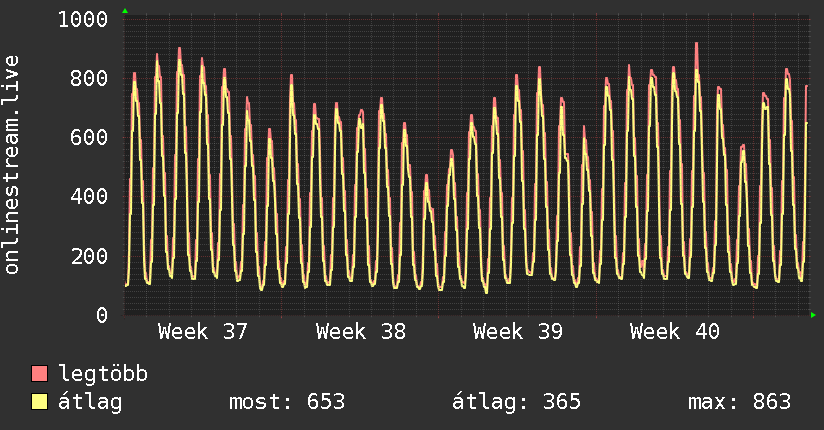This screenshot has width=824, height=430.
Task: Click the green arrow atop the y-axis
Action: coord(125,11)
